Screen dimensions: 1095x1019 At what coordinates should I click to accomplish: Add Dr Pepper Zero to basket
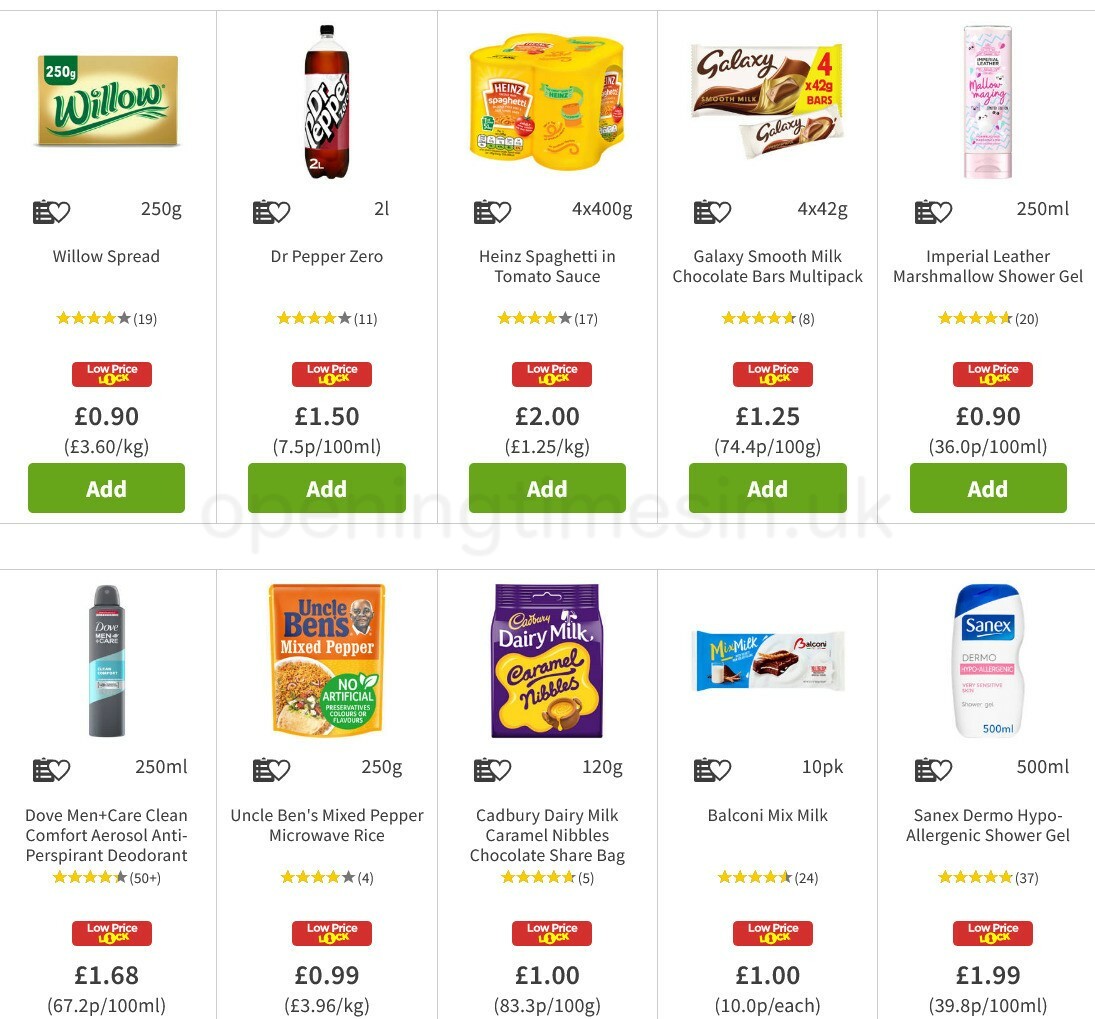pyautogui.click(x=327, y=488)
